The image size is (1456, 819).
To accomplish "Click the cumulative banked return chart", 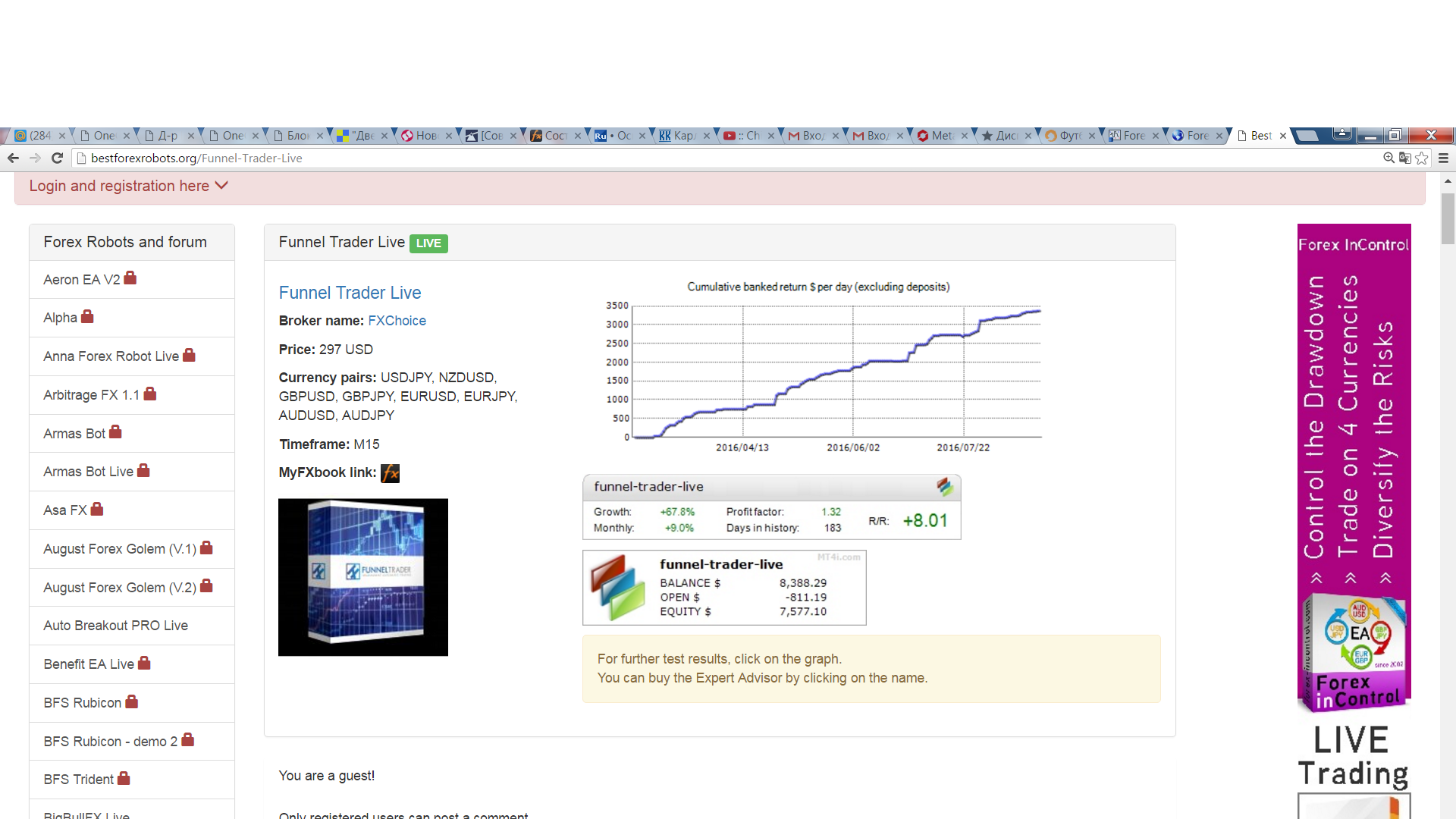I will point(818,367).
